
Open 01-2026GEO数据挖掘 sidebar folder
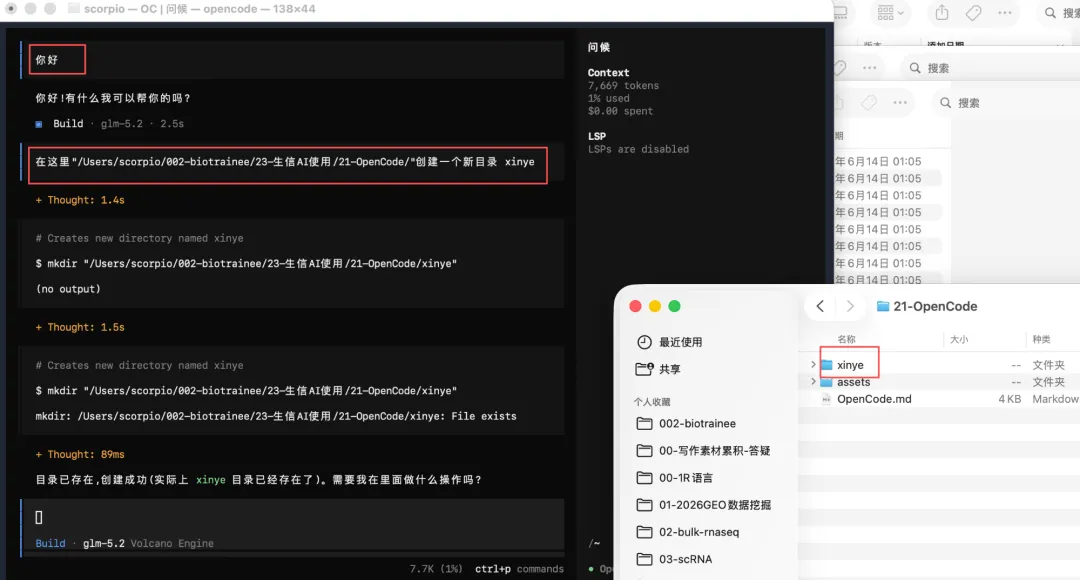tap(715, 505)
